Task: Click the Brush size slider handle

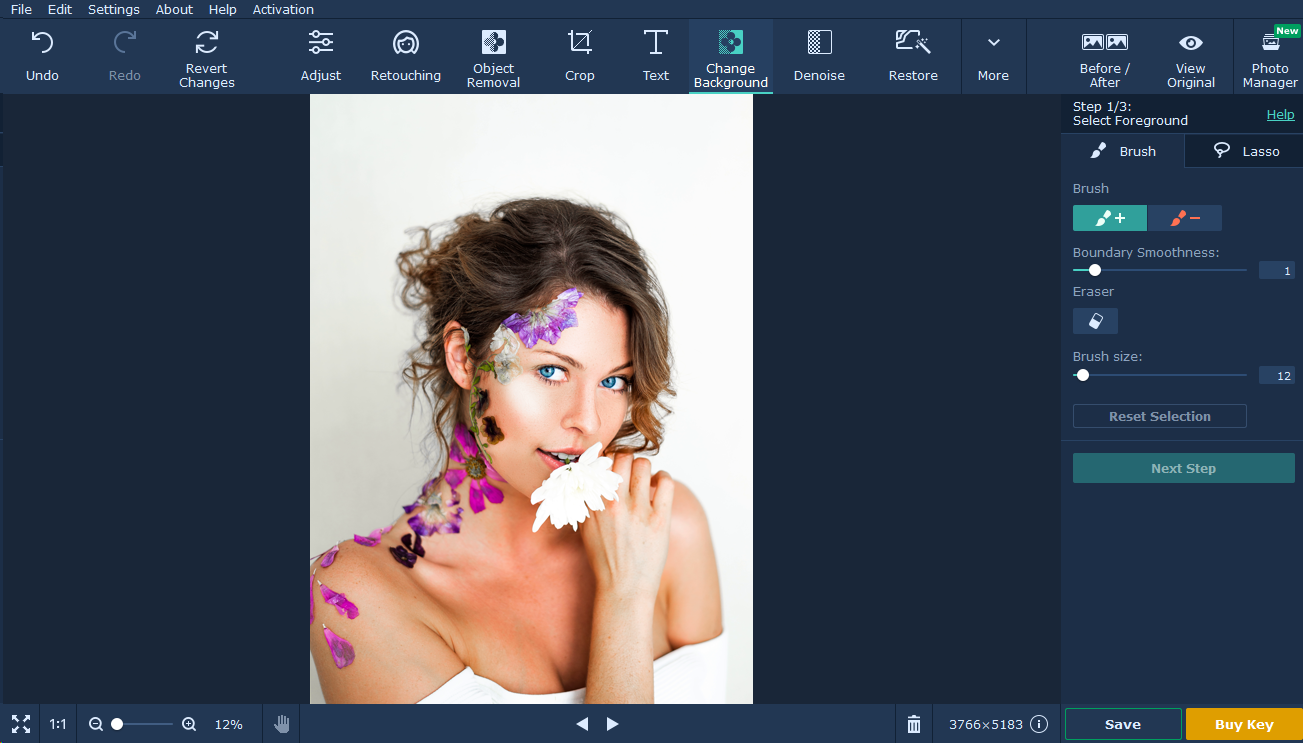Action: point(1083,376)
